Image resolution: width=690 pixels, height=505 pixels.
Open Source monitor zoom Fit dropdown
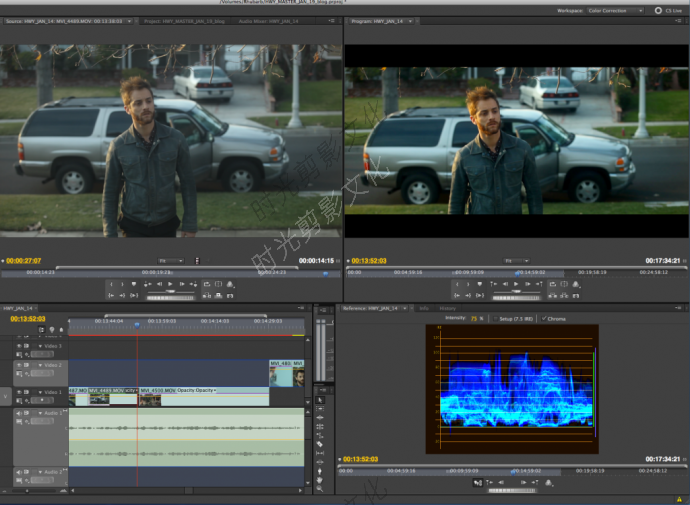tap(171, 261)
